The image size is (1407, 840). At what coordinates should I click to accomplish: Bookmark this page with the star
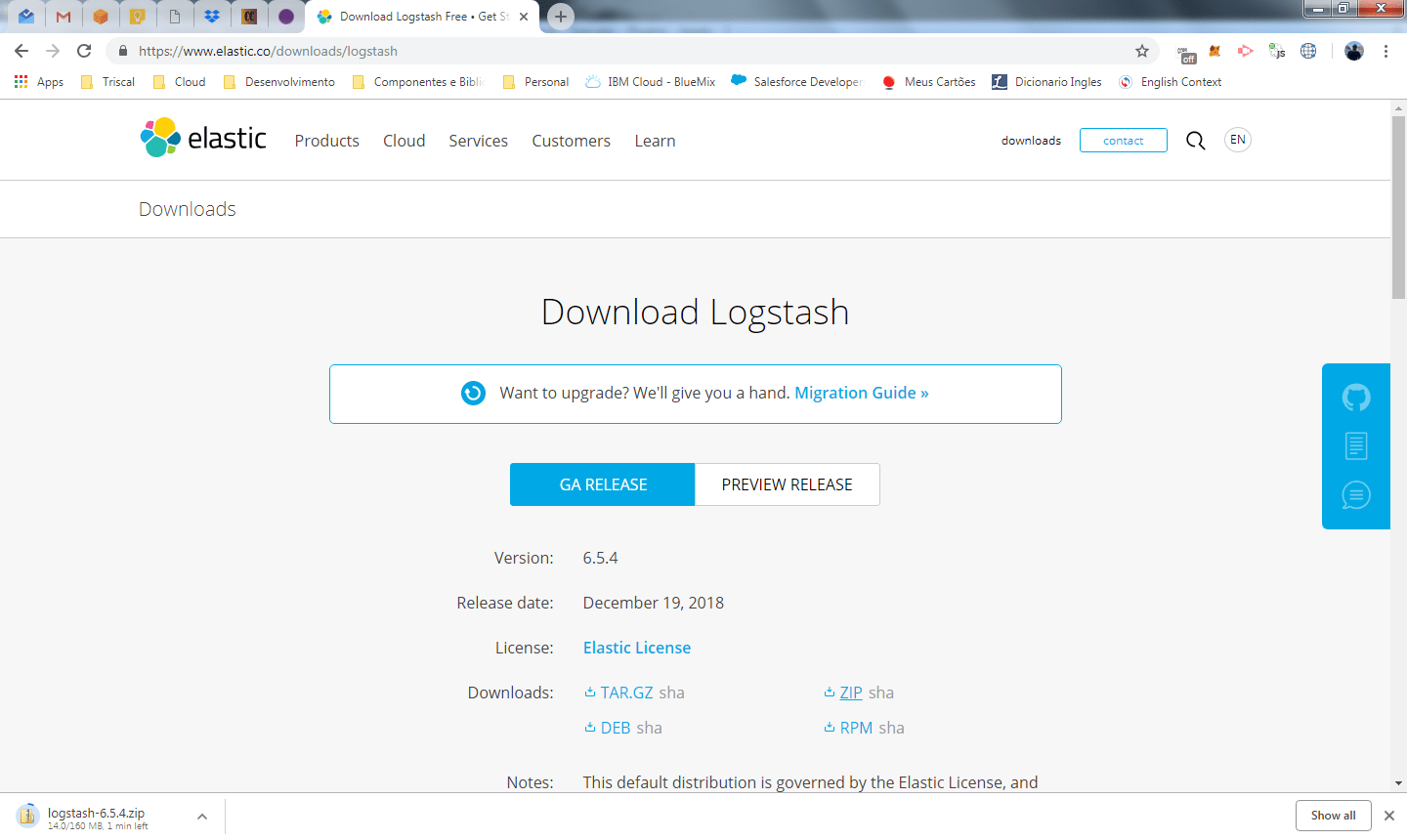1142,51
